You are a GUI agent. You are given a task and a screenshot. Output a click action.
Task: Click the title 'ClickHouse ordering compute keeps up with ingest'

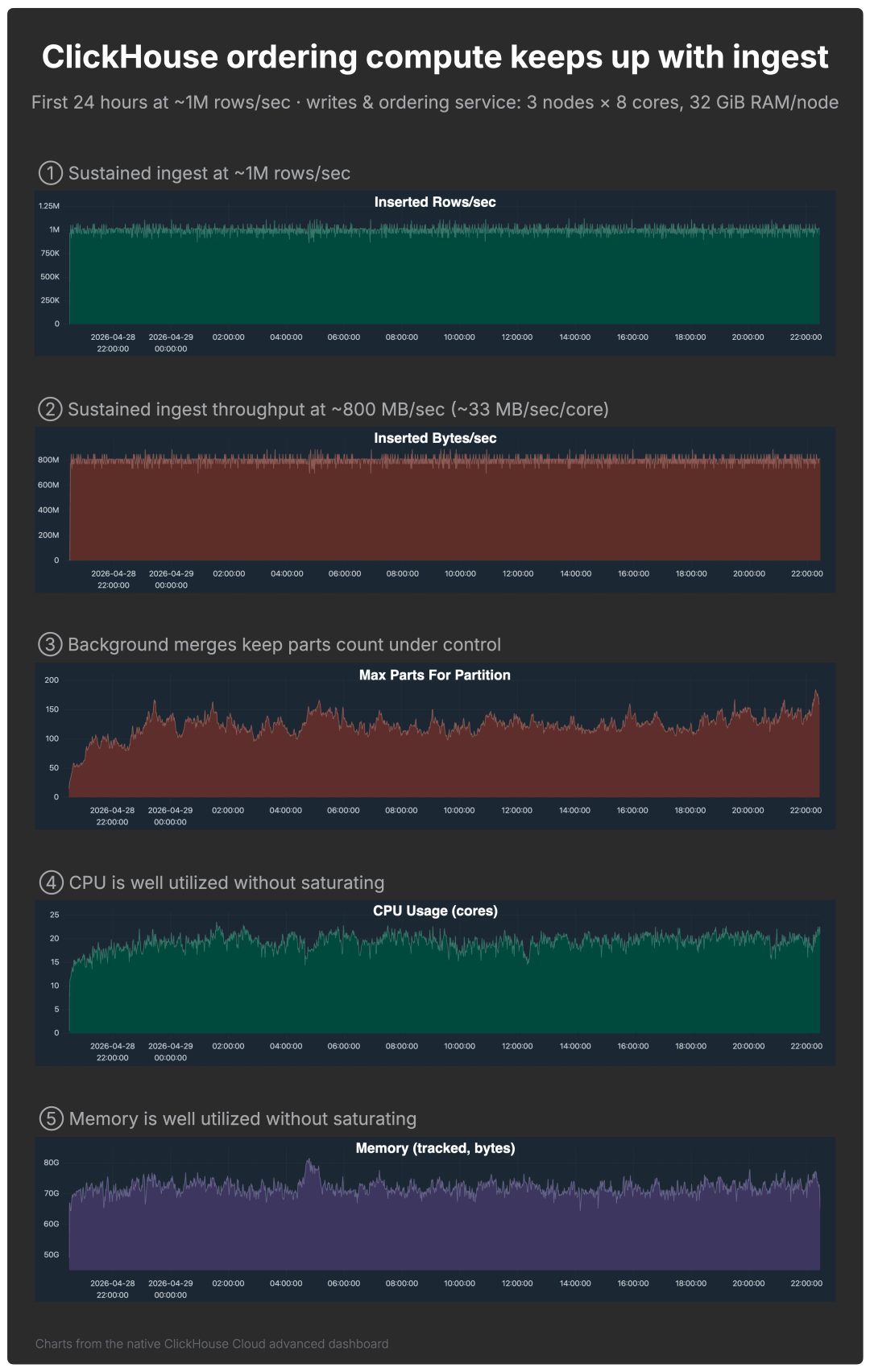pos(435,57)
